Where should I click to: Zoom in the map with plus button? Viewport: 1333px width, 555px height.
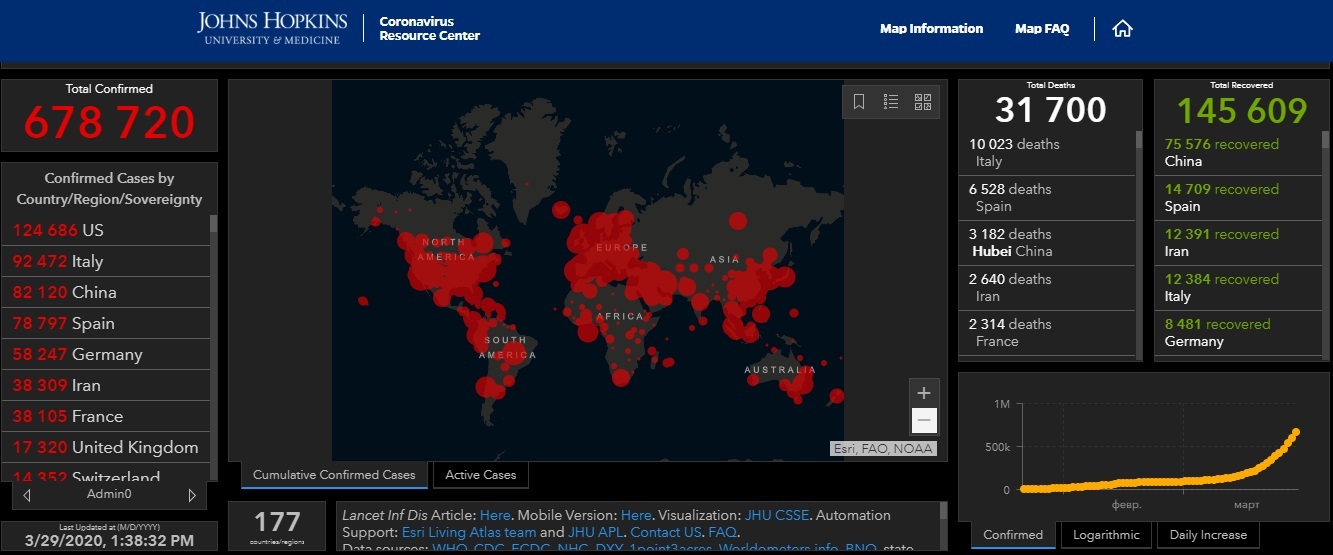924,393
